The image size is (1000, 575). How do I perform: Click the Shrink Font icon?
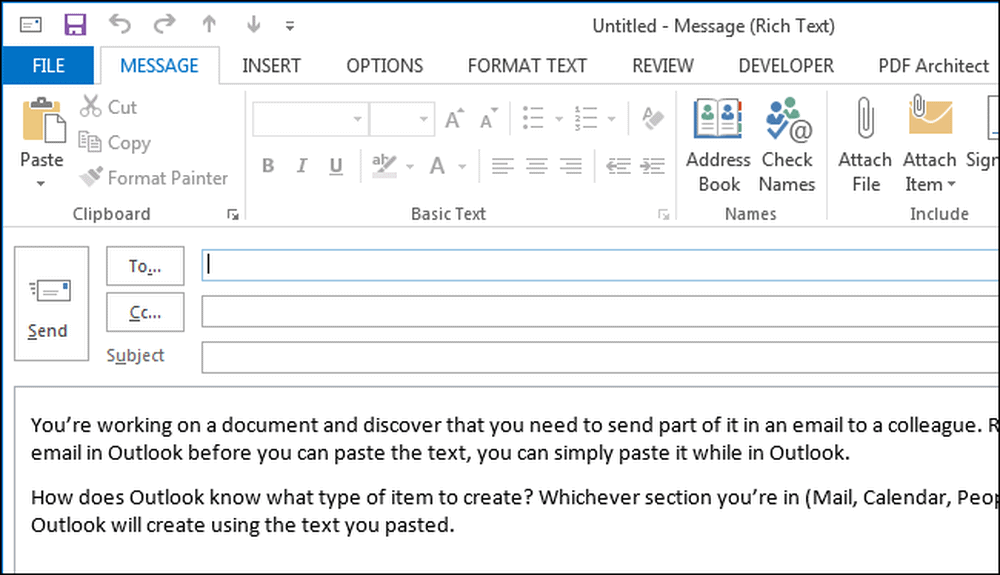point(488,119)
